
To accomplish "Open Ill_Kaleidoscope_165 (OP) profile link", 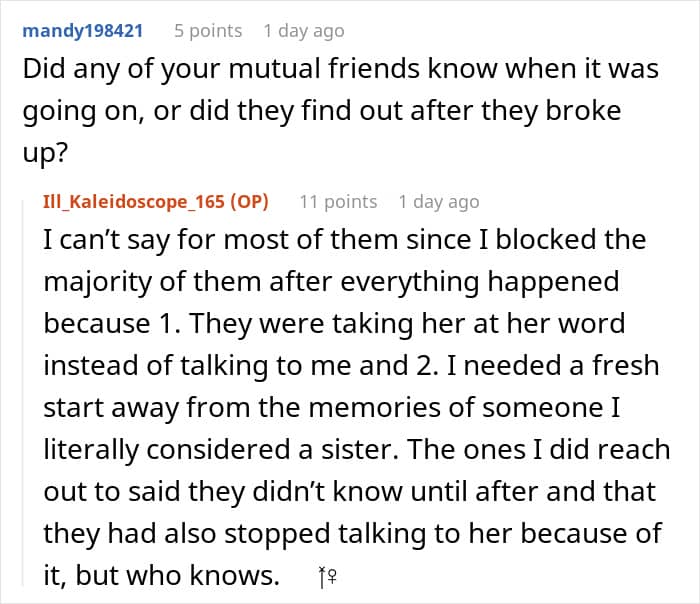I will point(156,202).
